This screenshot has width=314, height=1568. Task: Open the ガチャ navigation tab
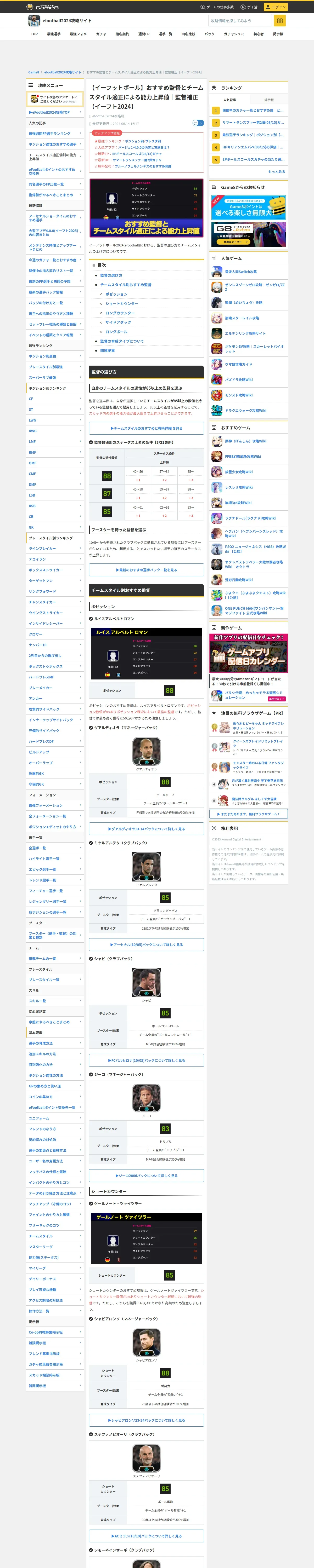pos(101,34)
